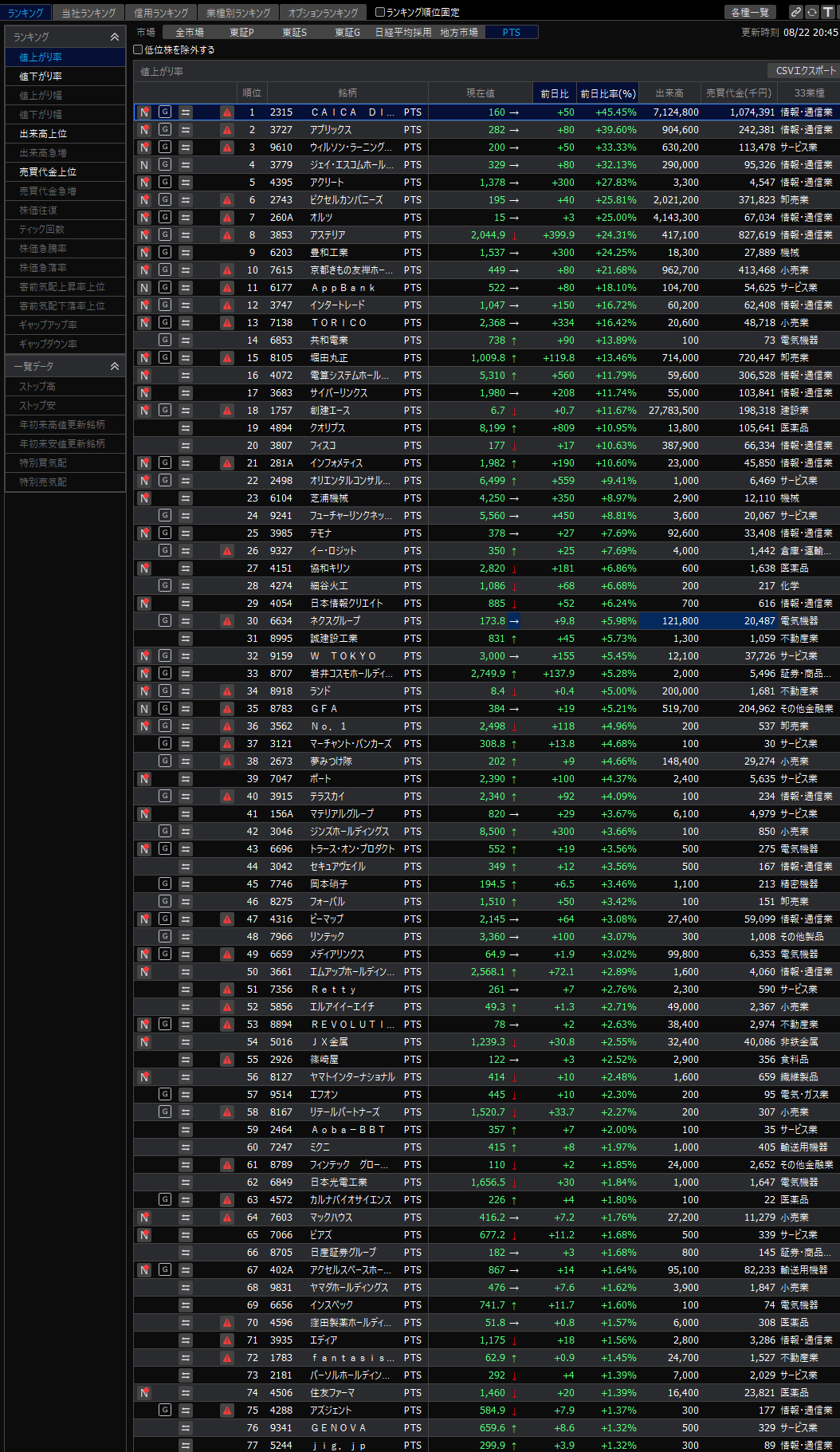840x1452 pixels.
Task: Click G icon in アクリート row
Action: pyautogui.click(x=165, y=182)
